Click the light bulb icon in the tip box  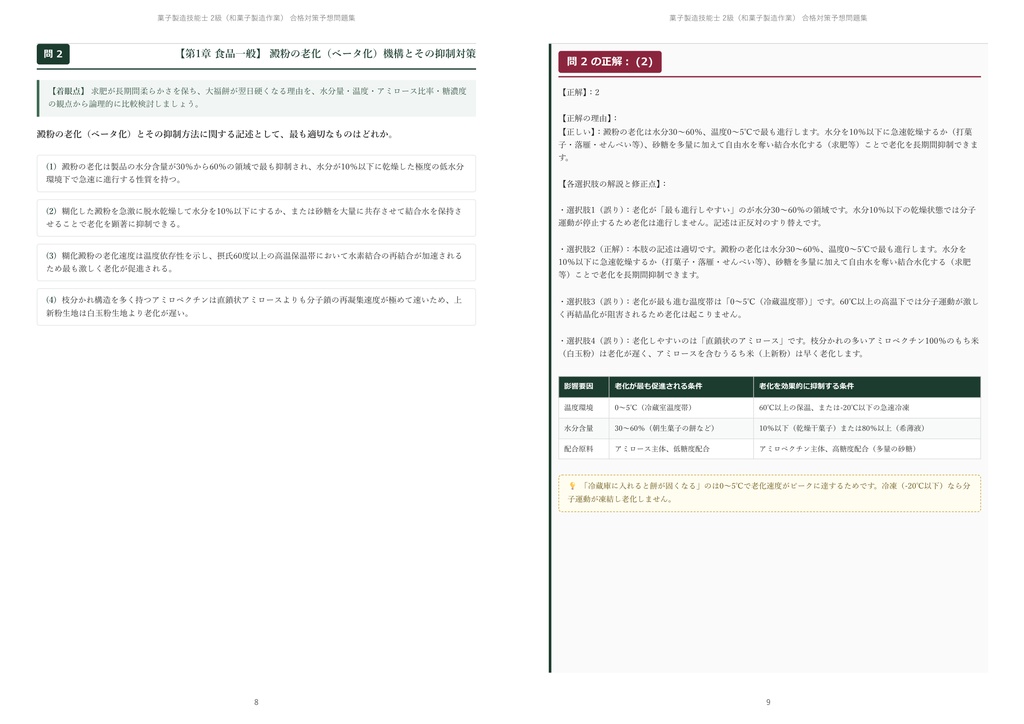point(572,486)
